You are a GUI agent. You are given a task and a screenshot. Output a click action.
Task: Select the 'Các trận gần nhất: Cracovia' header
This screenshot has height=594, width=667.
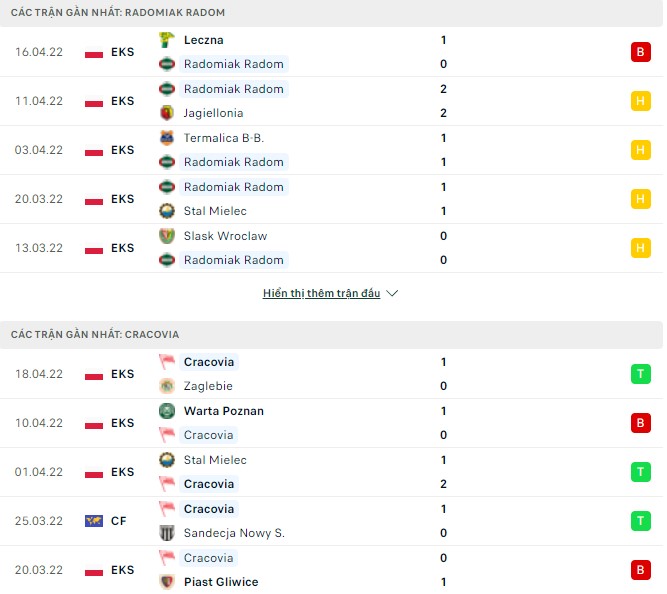pos(96,334)
